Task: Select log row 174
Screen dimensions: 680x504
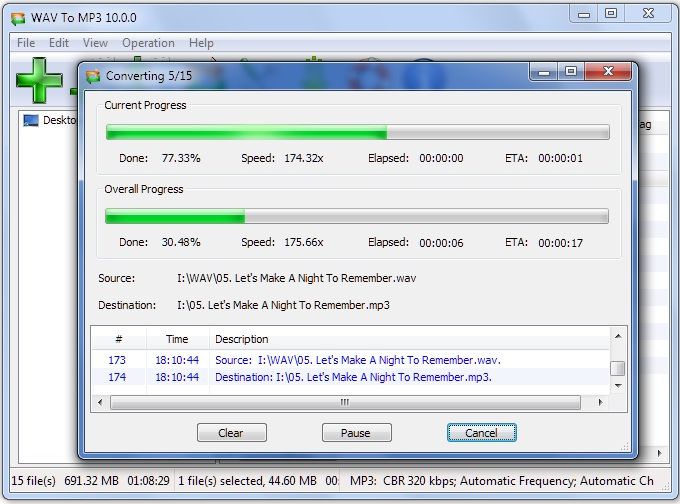Action: click(350, 377)
